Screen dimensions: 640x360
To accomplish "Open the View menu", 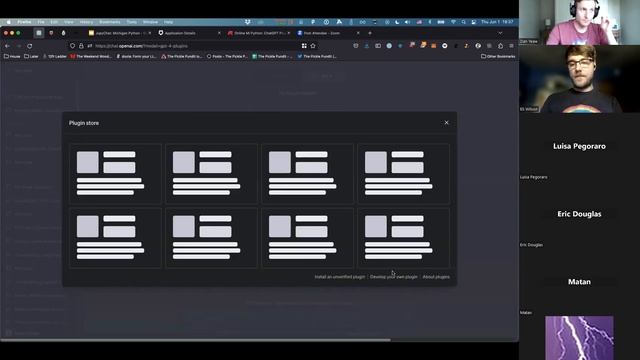I will pyautogui.click(x=69, y=22).
